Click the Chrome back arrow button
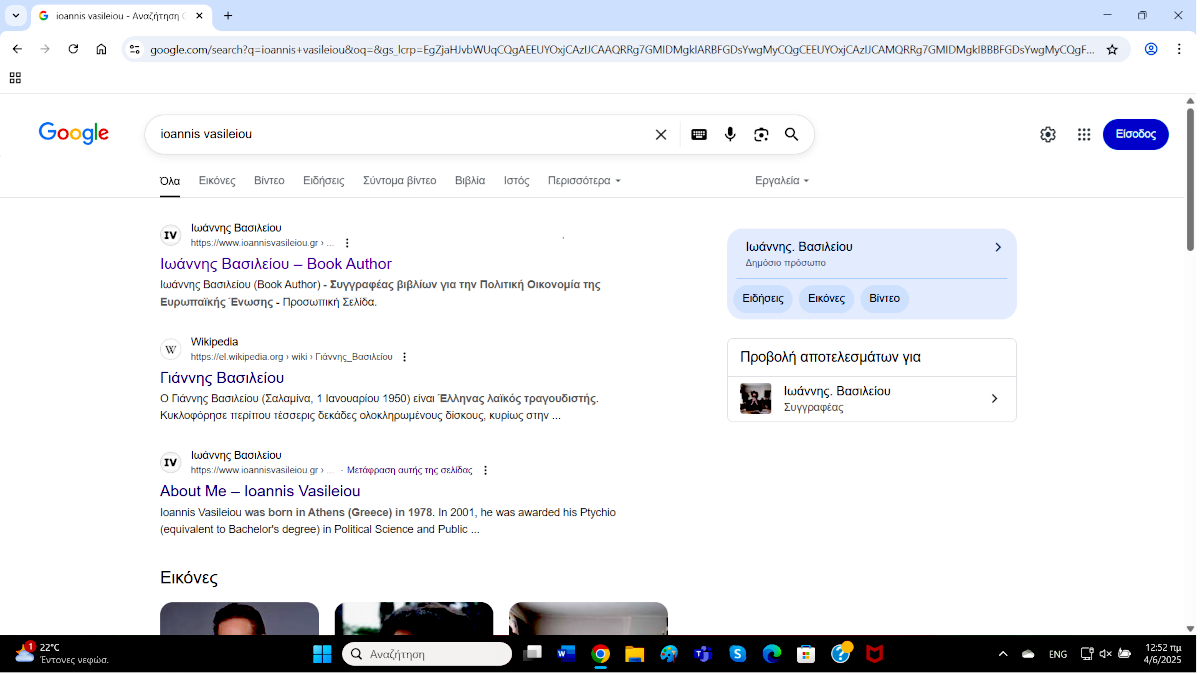 (17, 49)
